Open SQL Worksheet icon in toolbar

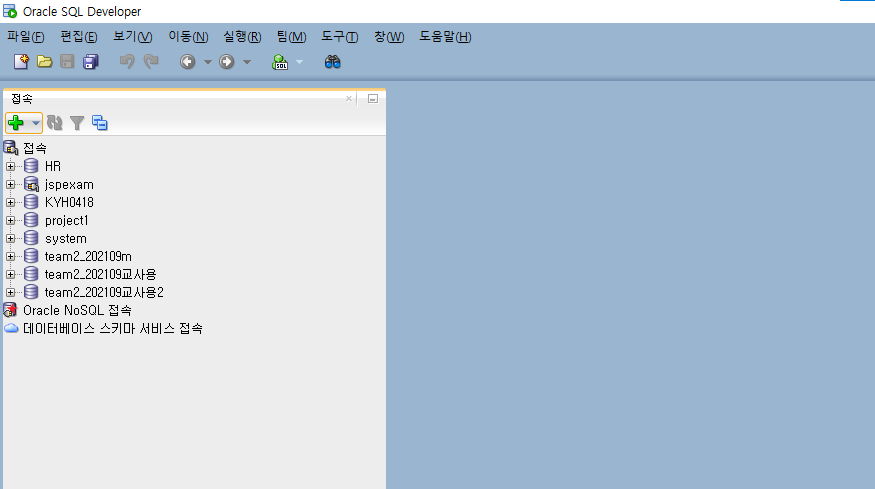point(280,61)
